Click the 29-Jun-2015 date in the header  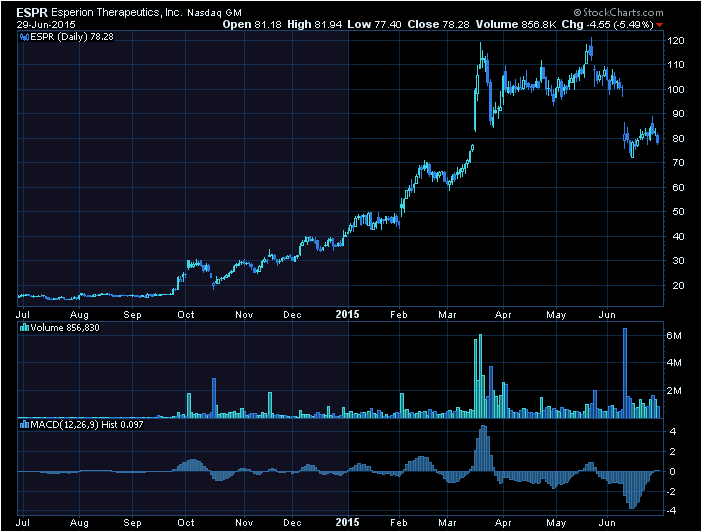tap(46, 25)
